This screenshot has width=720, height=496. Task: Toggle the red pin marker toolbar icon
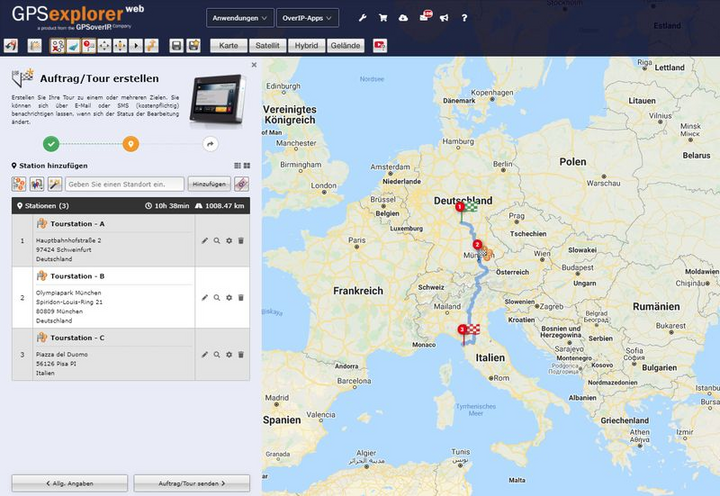tap(89, 45)
